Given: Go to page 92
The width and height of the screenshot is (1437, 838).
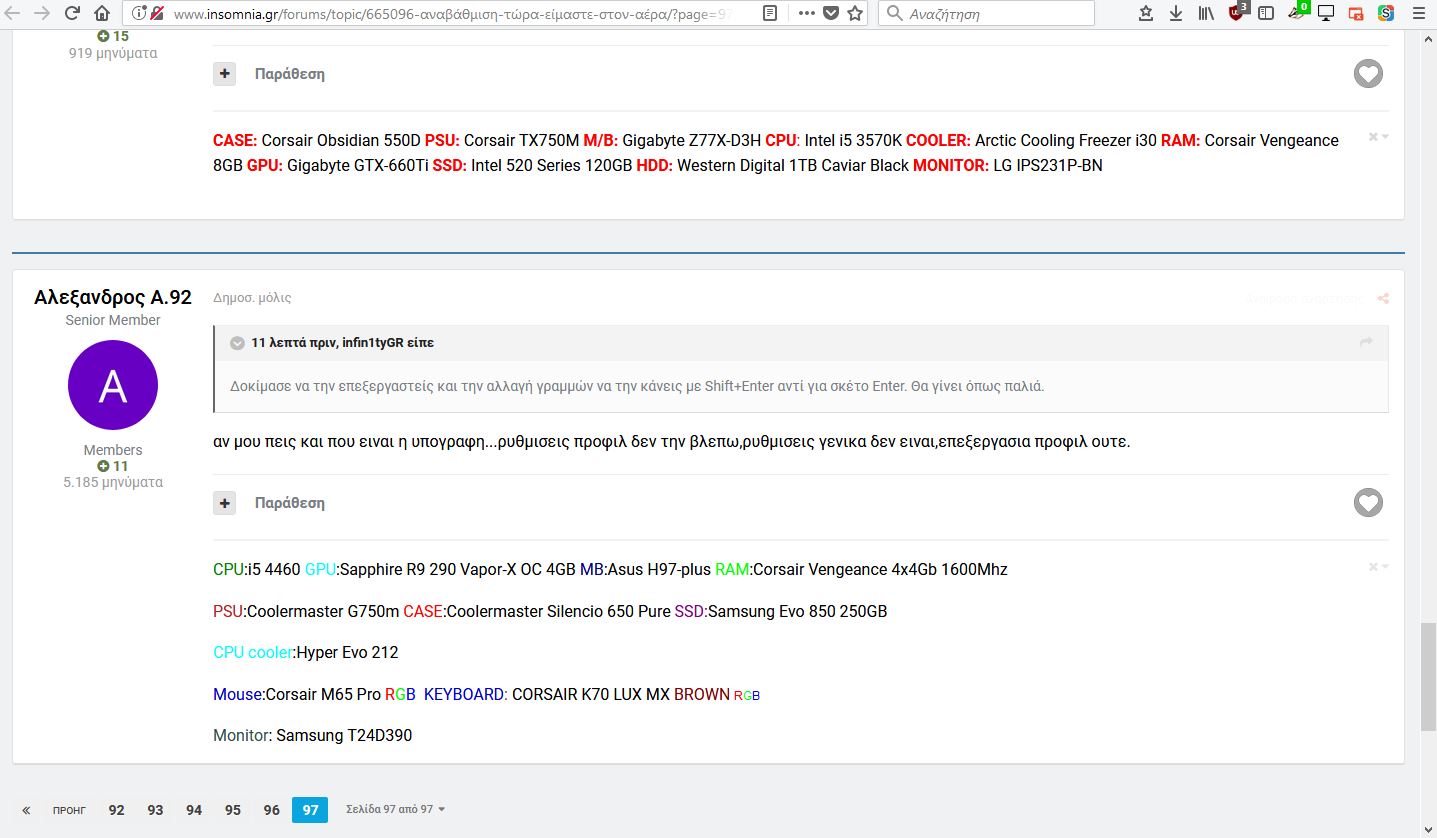Looking at the screenshot, I should tap(116, 810).
